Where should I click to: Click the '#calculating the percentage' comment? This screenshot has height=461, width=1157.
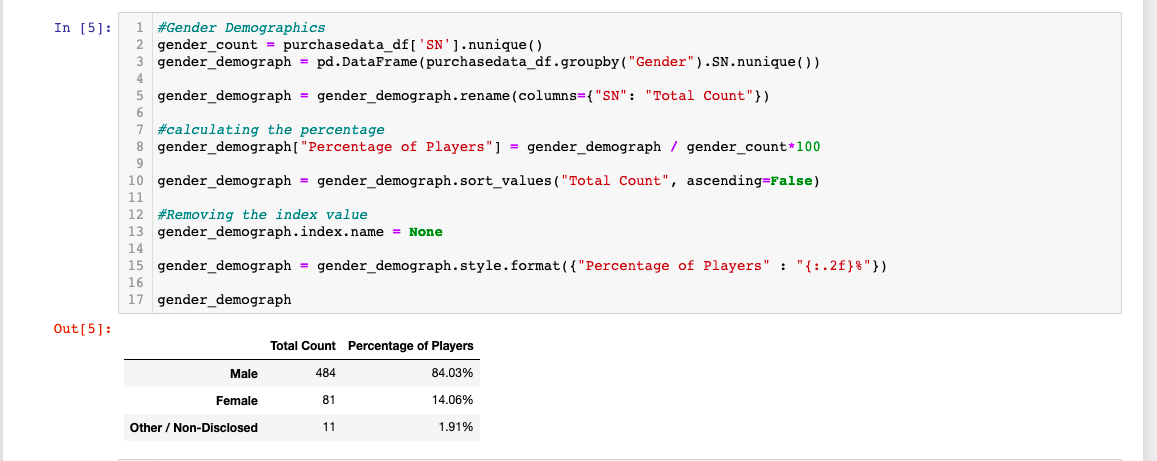[x=272, y=130]
